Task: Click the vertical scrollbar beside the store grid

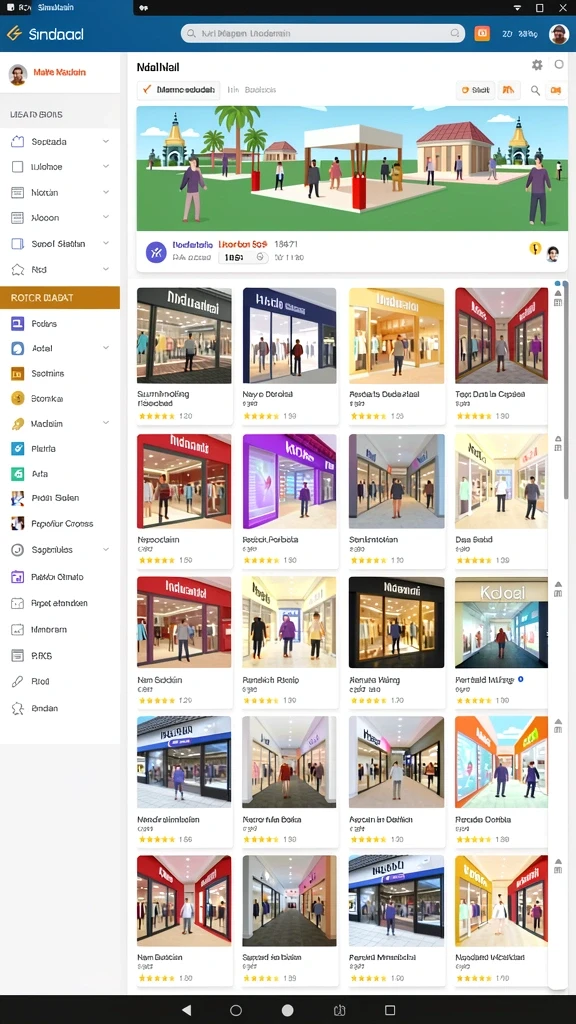Action: click(566, 392)
